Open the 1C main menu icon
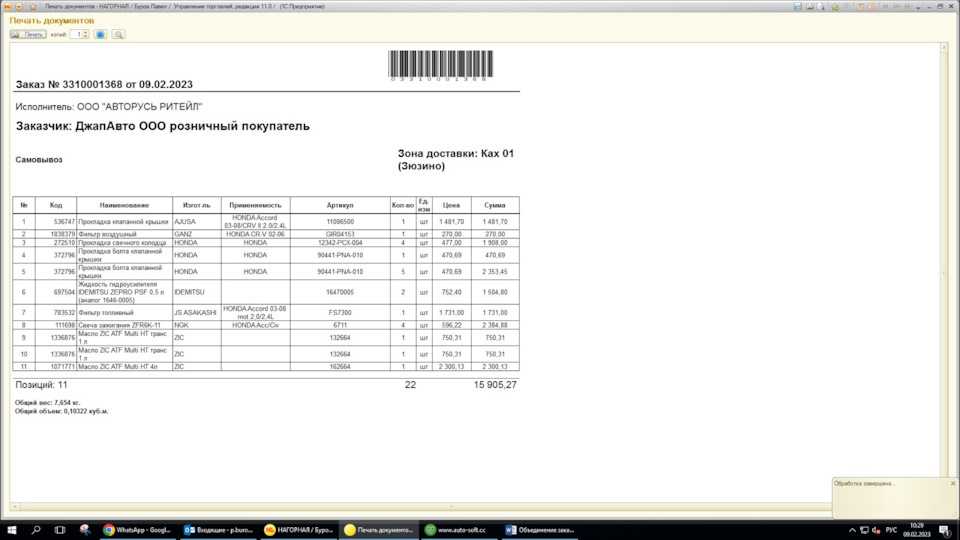The height and width of the screenshot is (540, 960). click(7, 6)
